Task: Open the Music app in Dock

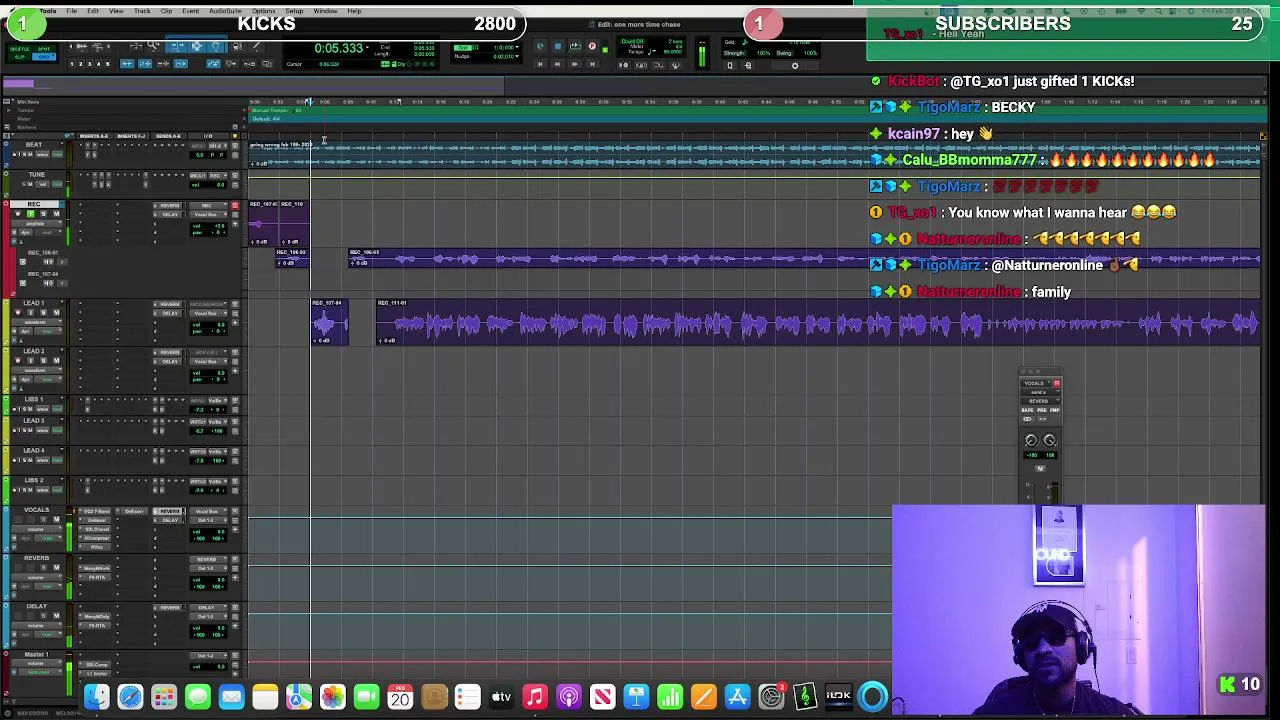Action: click(x=535, y=696)
